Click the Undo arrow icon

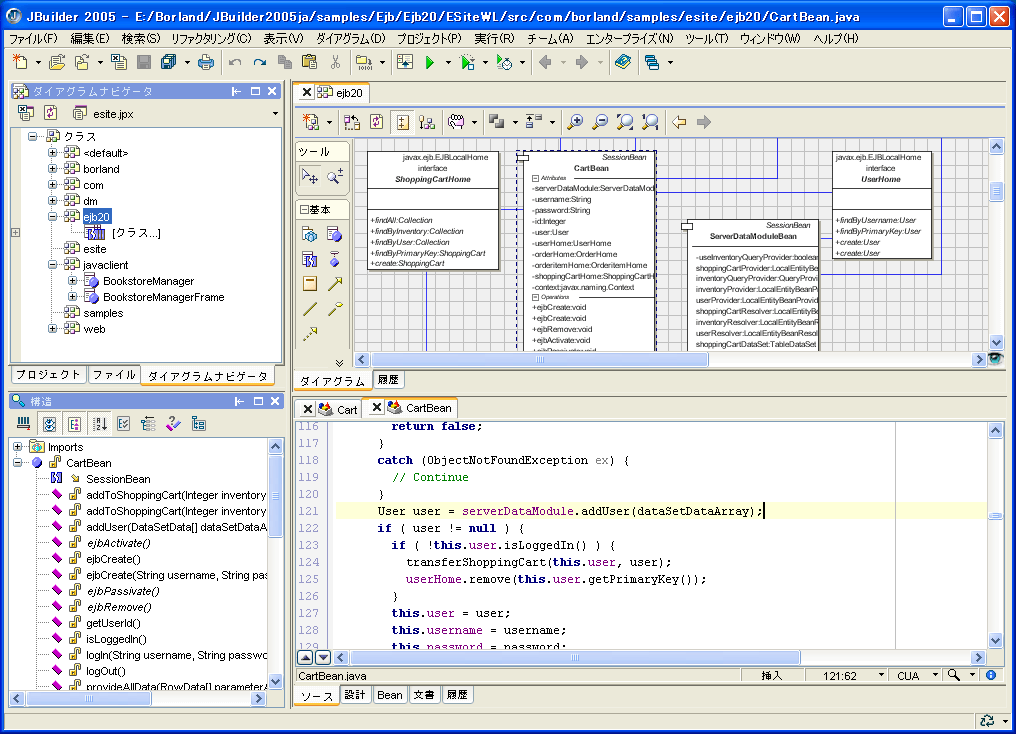click(235, 62)
